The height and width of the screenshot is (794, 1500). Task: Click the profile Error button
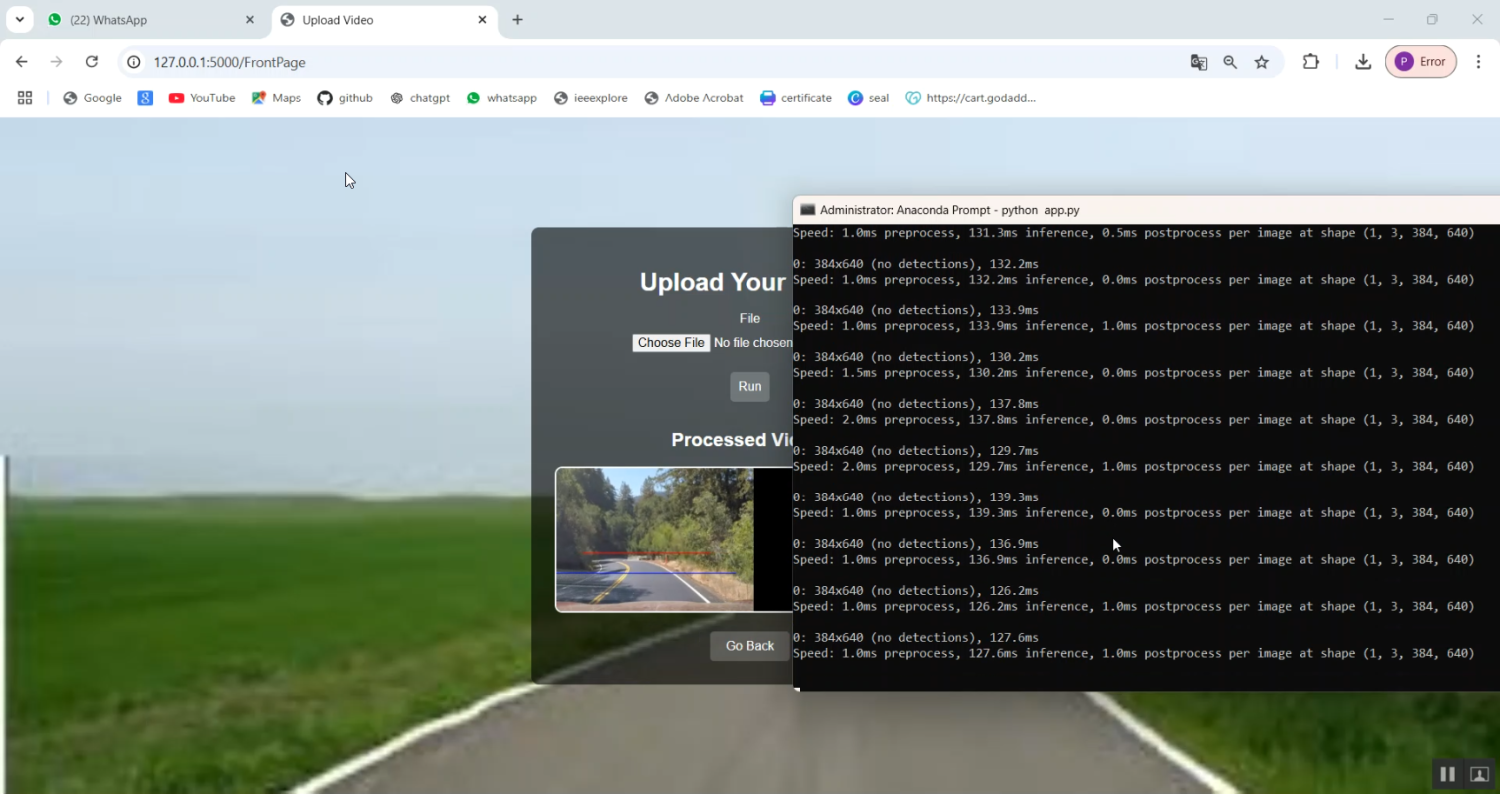[x=1420, y=62]
